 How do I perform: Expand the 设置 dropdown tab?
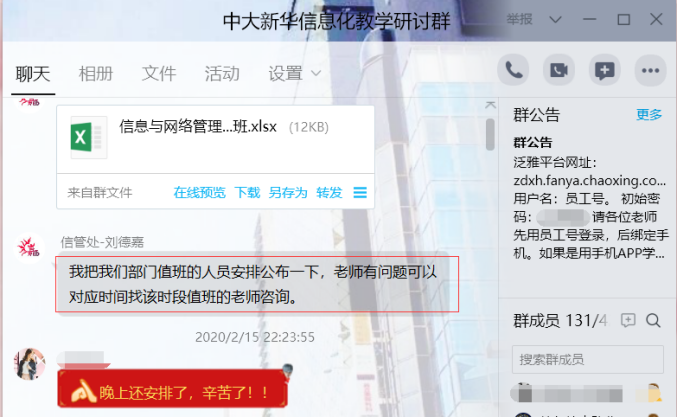[x=295, y=73]
